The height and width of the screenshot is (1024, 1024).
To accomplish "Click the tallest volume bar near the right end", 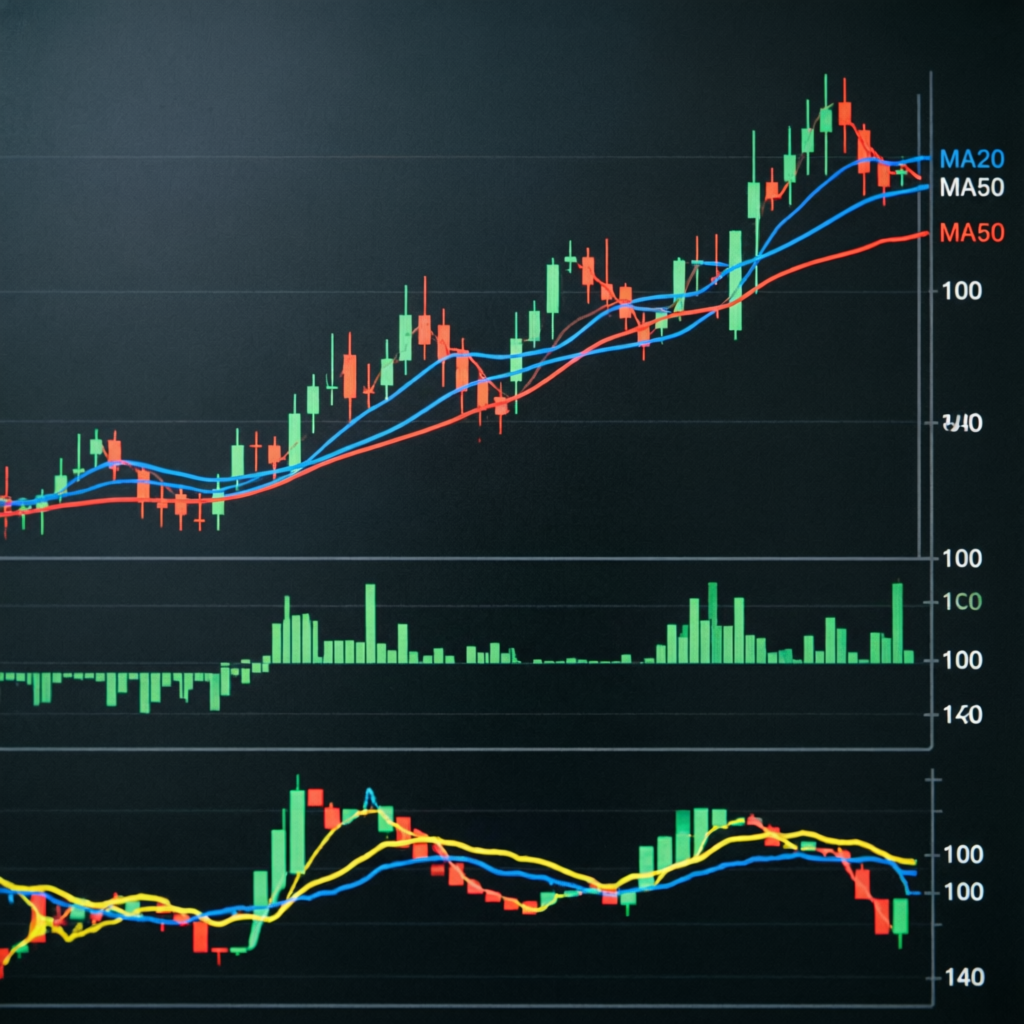I will click(897, 622).
